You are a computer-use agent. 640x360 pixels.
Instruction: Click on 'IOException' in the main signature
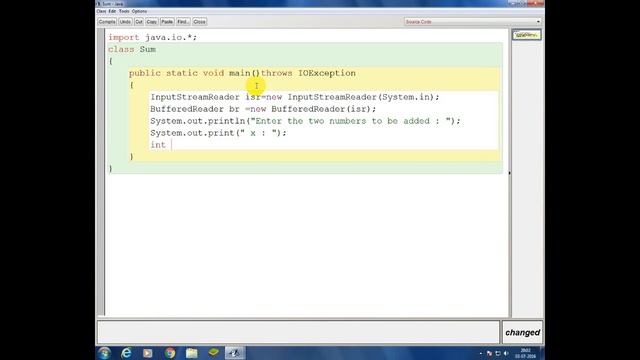(x=327, y=73)
